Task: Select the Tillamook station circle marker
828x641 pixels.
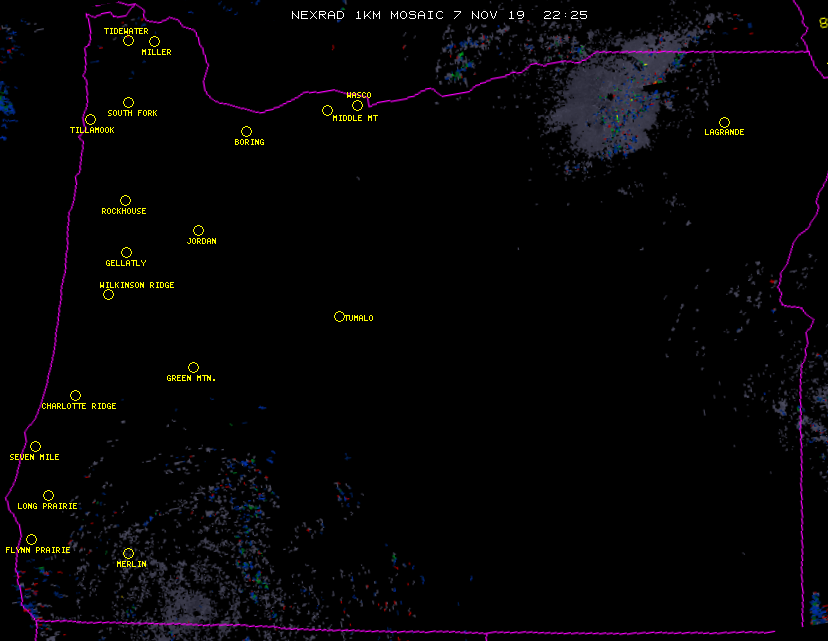Action: click(x=90, y=120)
